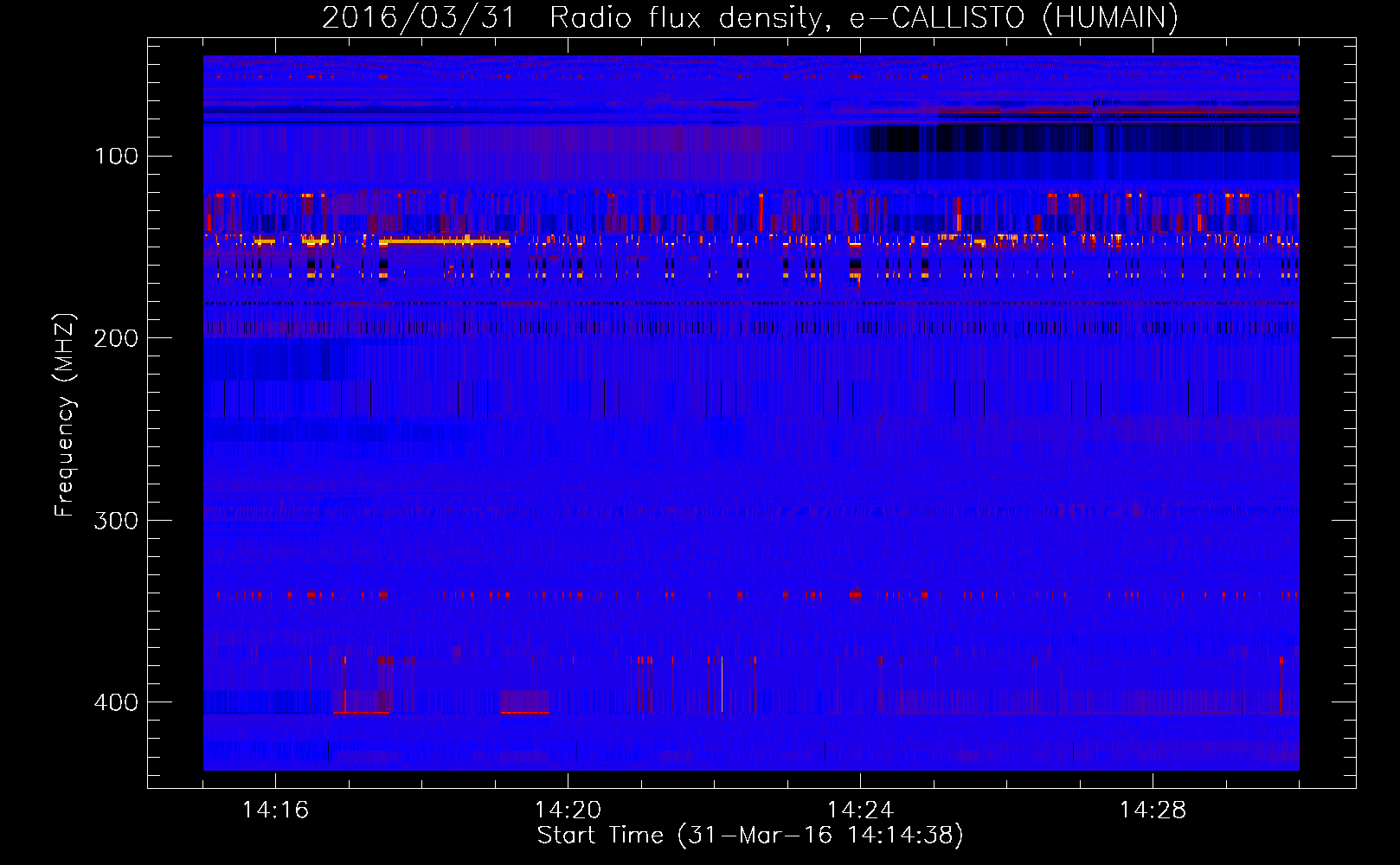Select the 400 frequency tick label

116,702
